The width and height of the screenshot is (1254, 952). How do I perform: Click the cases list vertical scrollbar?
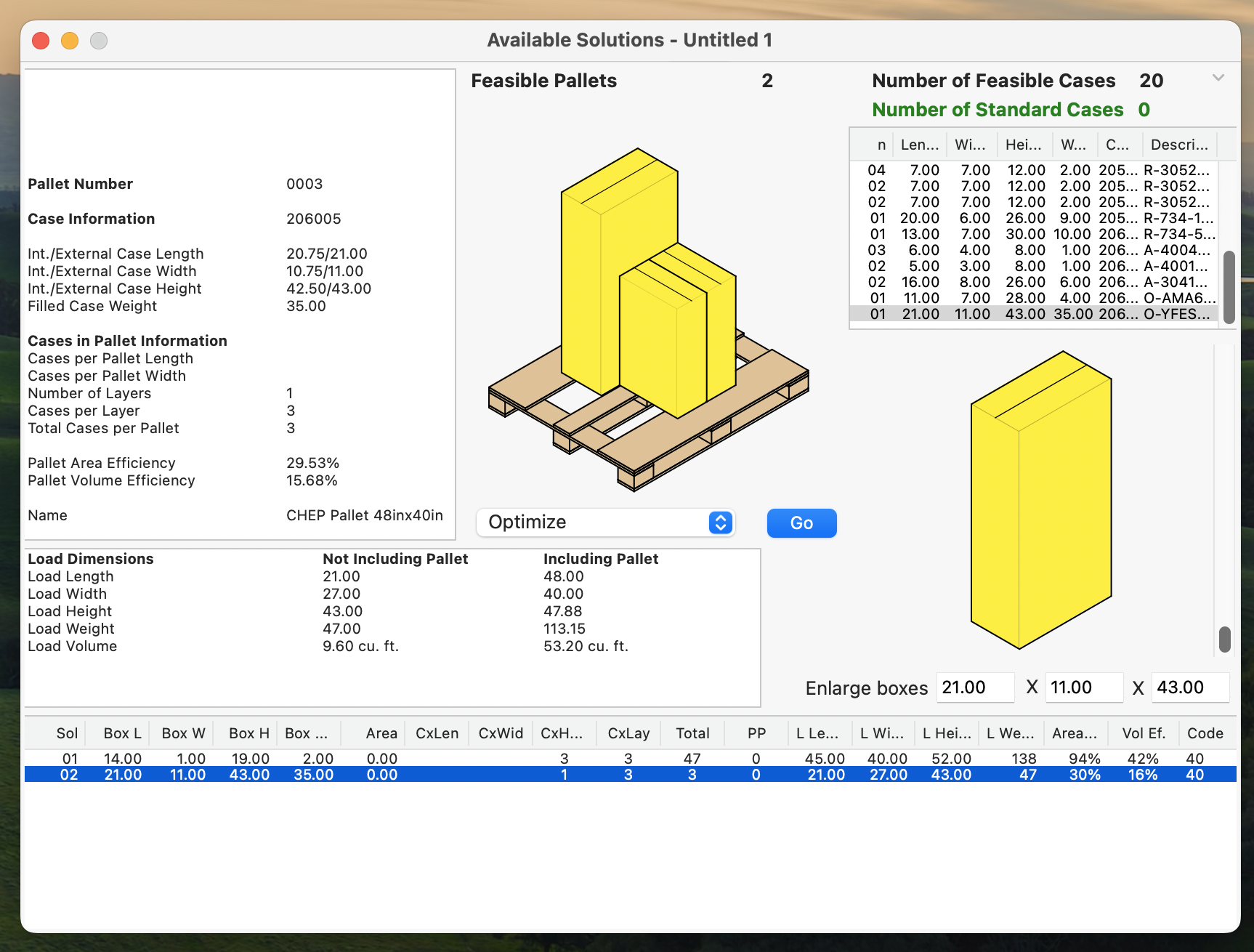[1229, 286]
